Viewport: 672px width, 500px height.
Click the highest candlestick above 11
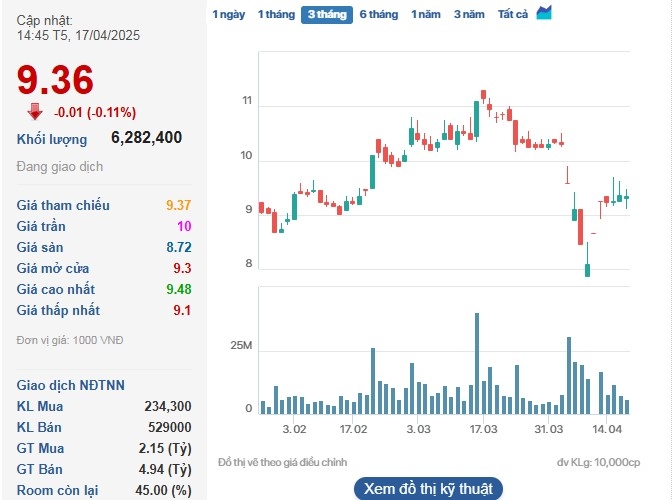[483, 96]
